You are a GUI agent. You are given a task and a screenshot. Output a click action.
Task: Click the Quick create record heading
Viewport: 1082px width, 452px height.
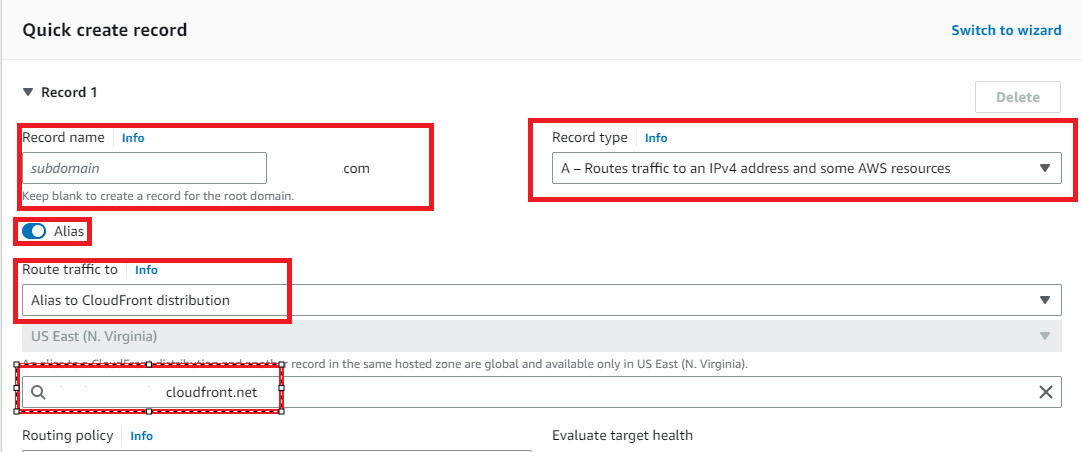tap(105, 30)
